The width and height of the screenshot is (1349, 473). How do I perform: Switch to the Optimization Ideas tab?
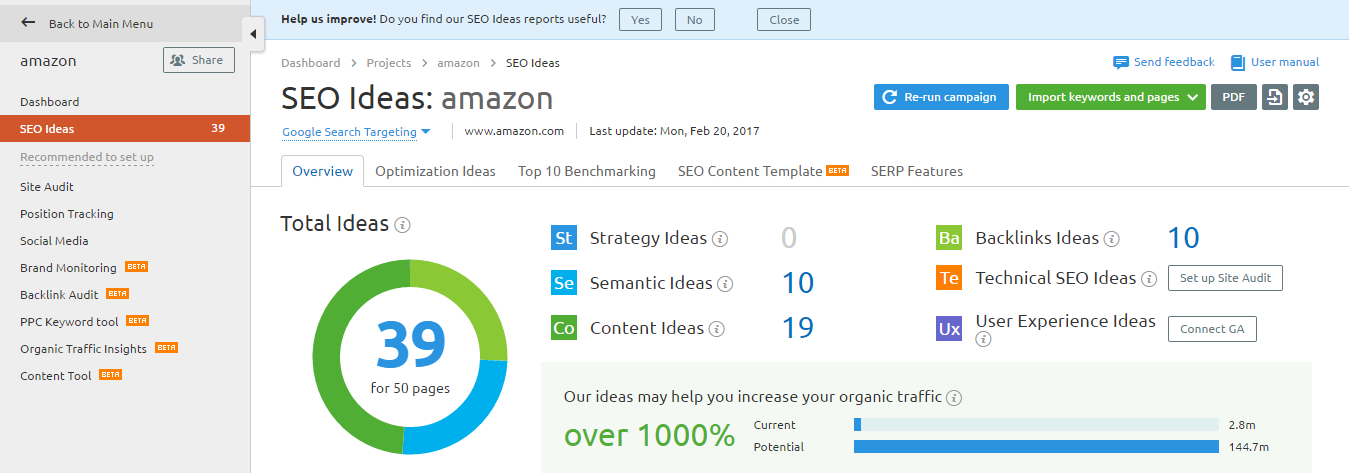coord(435,171)
